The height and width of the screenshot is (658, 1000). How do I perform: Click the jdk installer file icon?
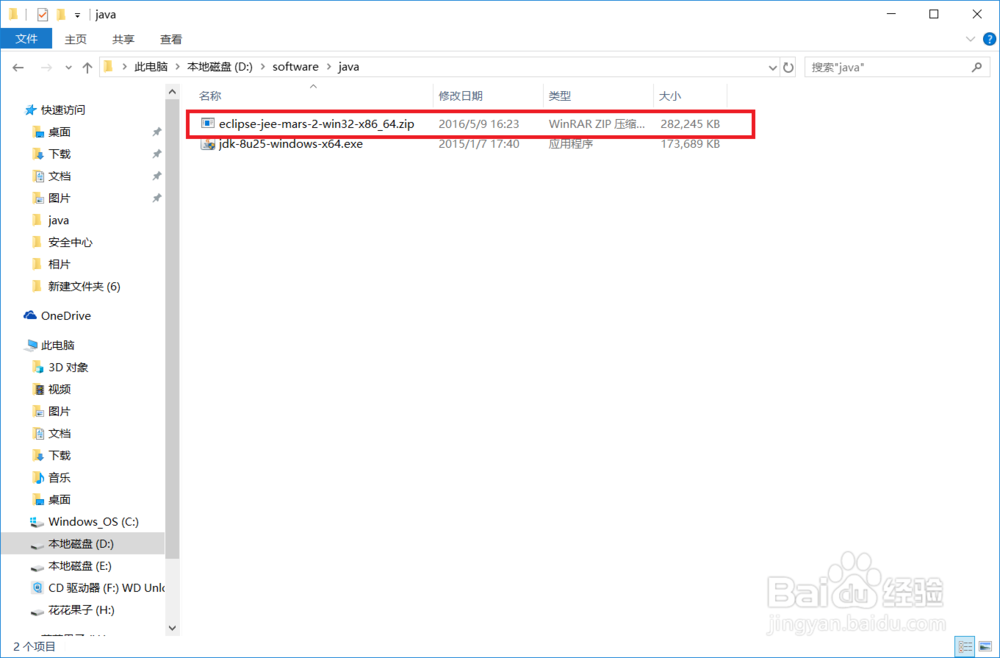coord(207,144)
